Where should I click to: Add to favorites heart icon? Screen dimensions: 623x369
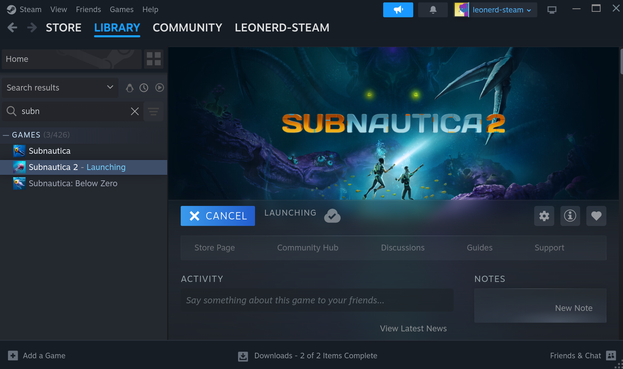[x=596, y=216]
